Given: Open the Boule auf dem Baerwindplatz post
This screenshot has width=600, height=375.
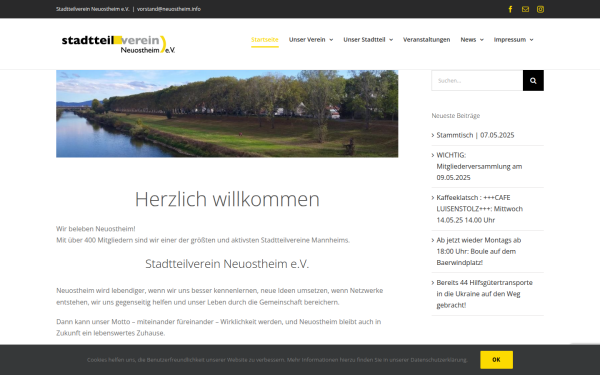Looking at the screenshot, I should tap(479, 251).
